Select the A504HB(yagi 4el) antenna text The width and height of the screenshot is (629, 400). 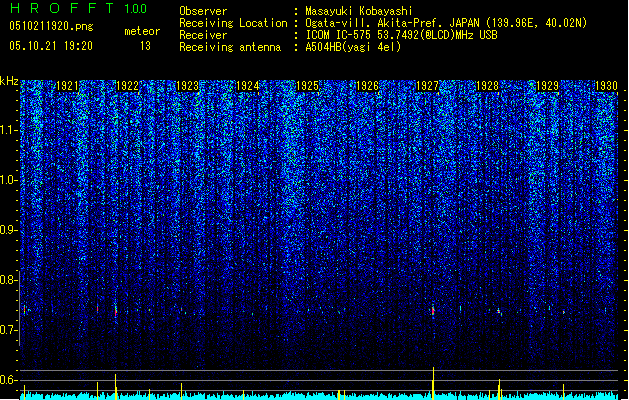353,47
